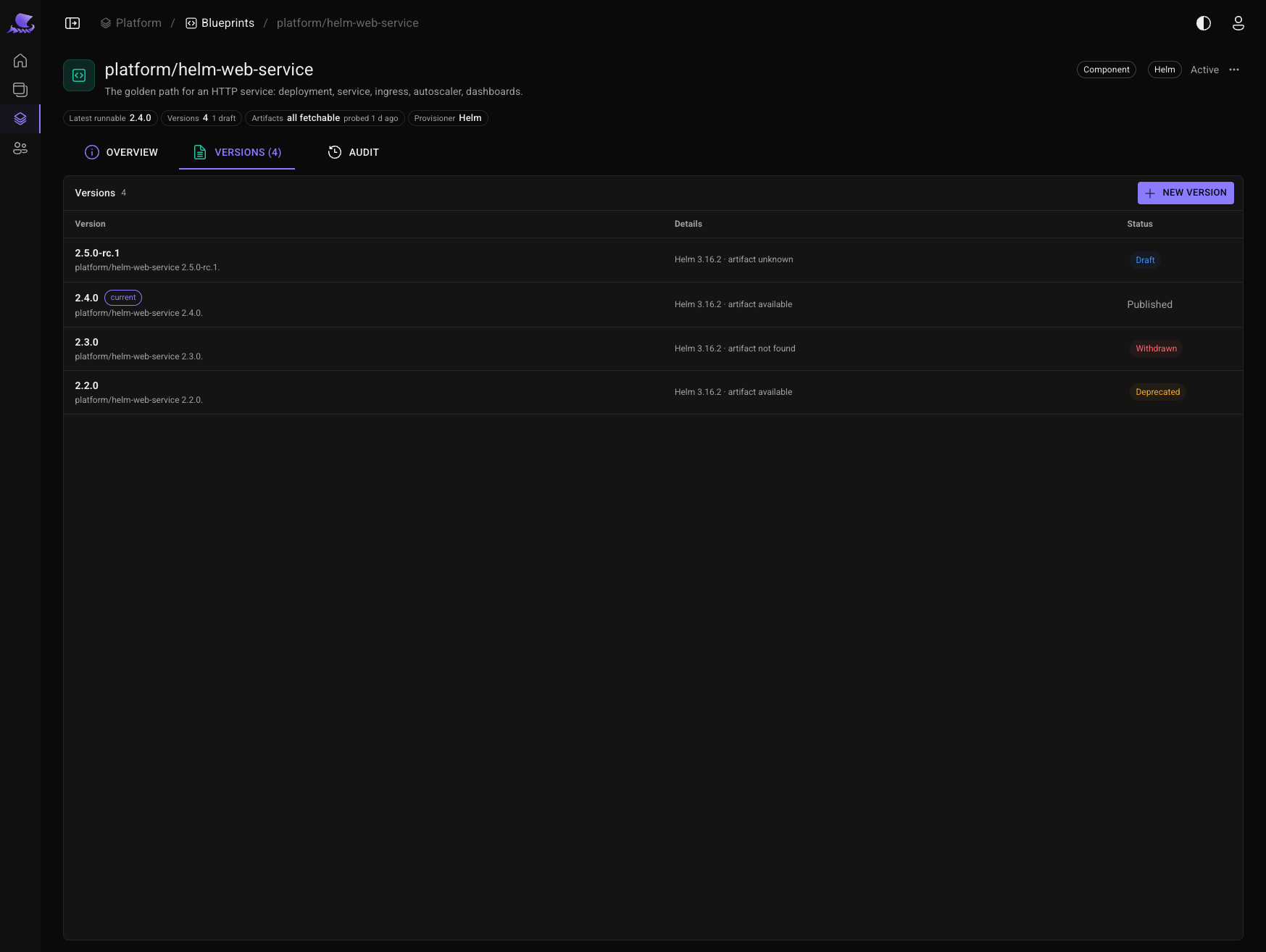Click the ship logo icon

(x=21, y=23)
